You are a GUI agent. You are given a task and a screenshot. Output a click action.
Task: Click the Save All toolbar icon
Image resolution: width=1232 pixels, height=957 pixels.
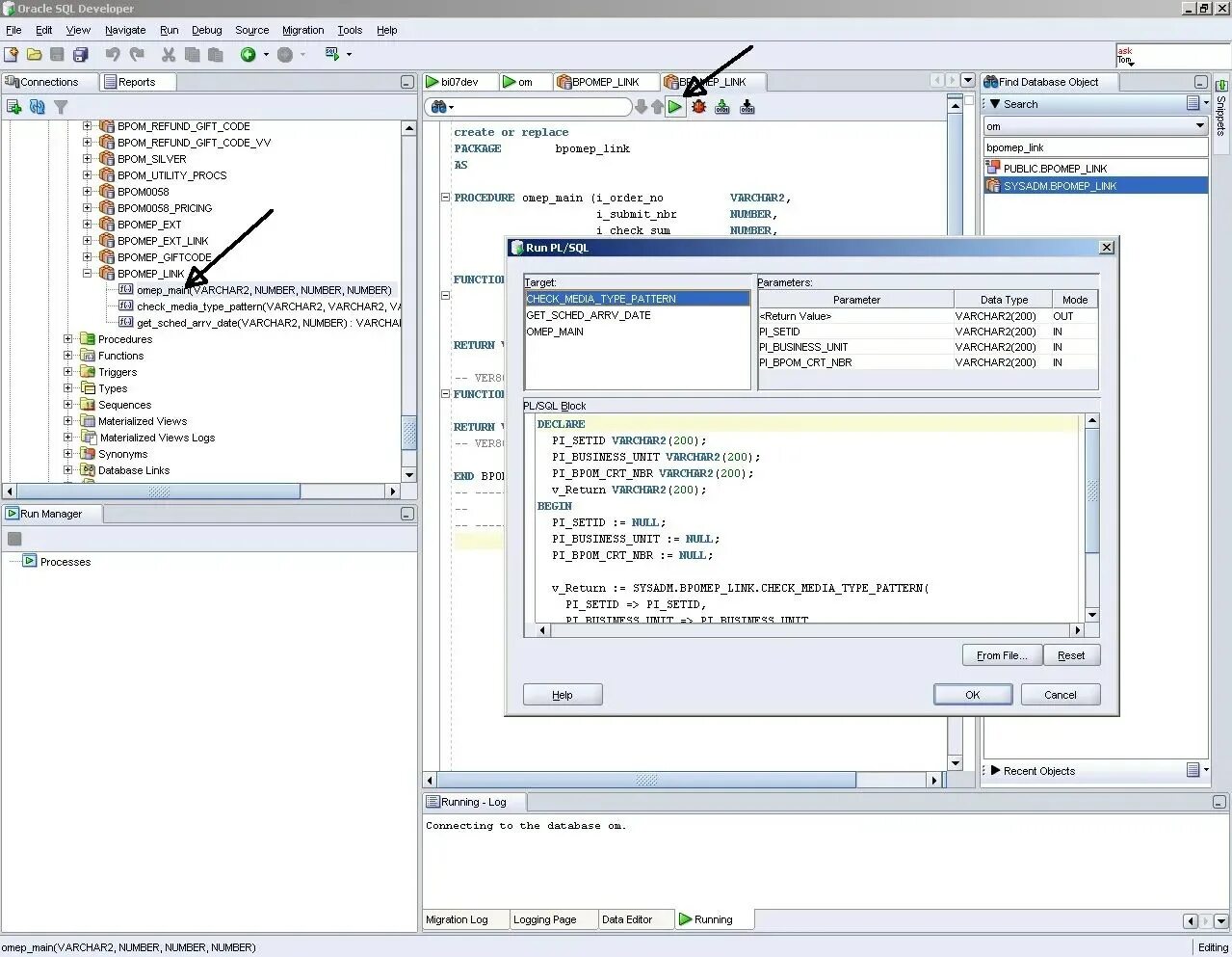pos(81,54)
